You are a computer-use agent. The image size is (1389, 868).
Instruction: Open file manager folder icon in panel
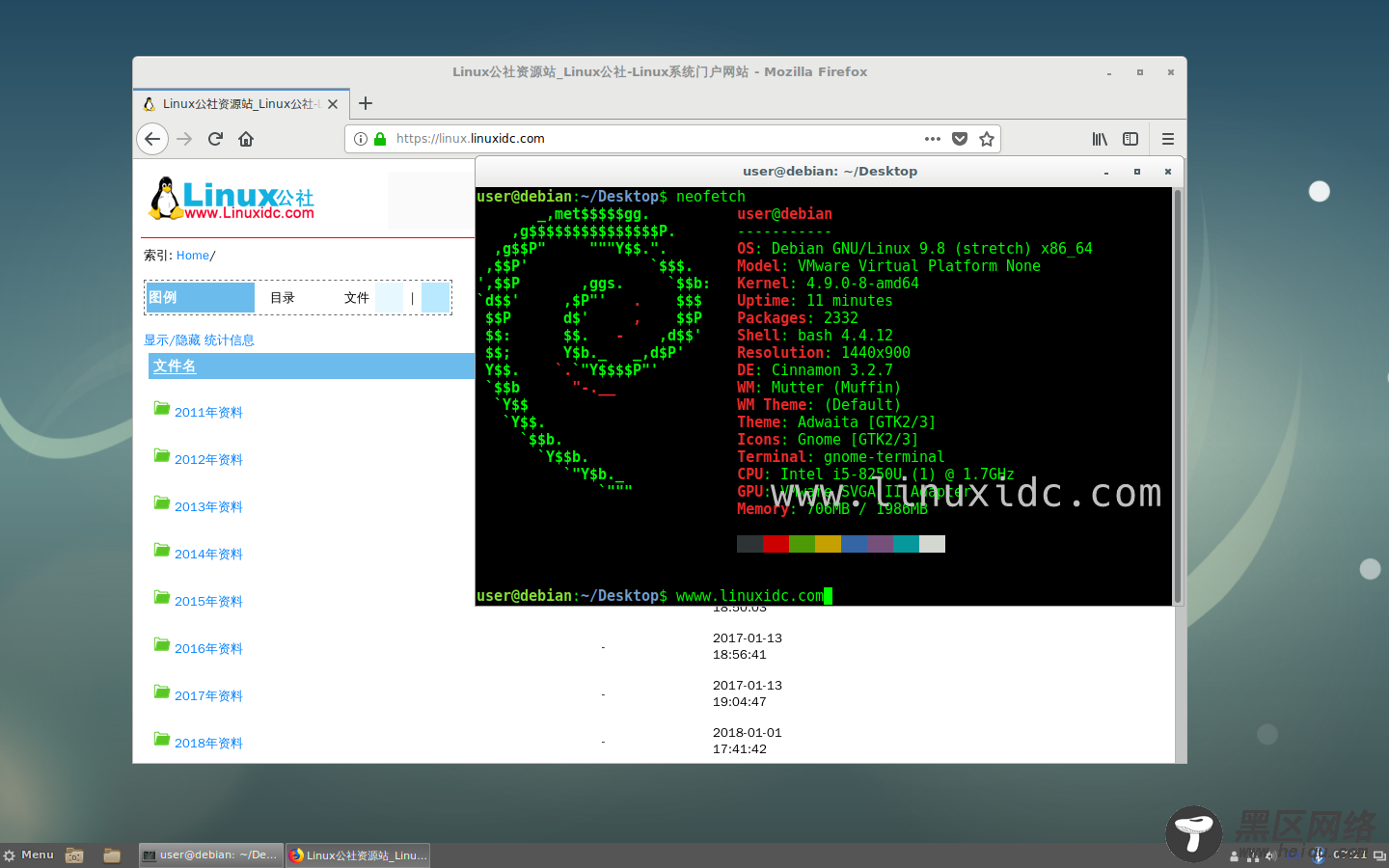pos(112,855)
